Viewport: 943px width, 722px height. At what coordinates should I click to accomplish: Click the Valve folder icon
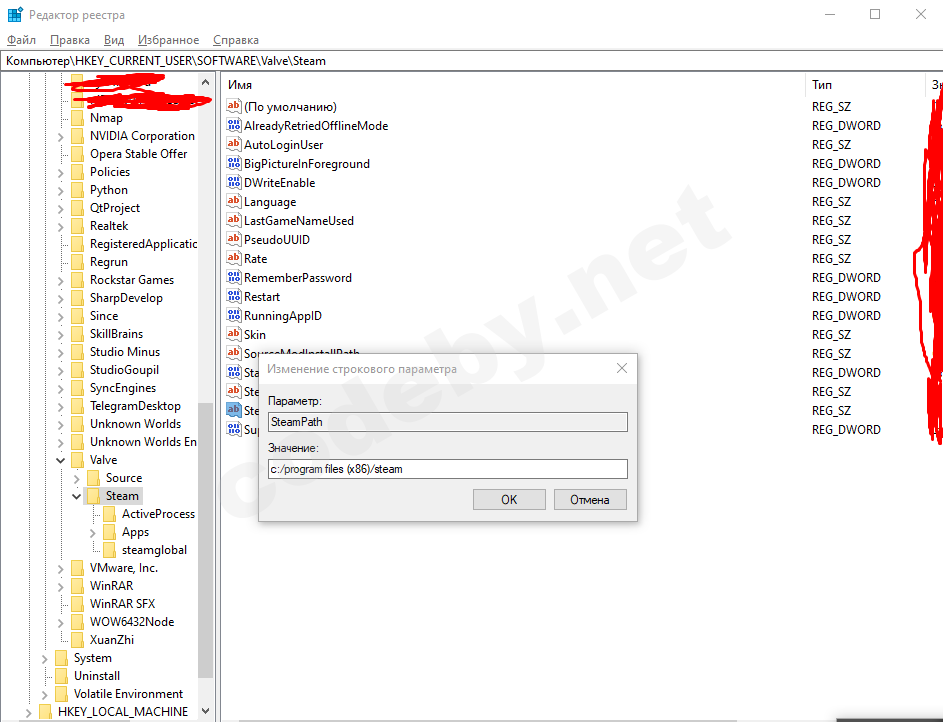[x=77, y=460]
